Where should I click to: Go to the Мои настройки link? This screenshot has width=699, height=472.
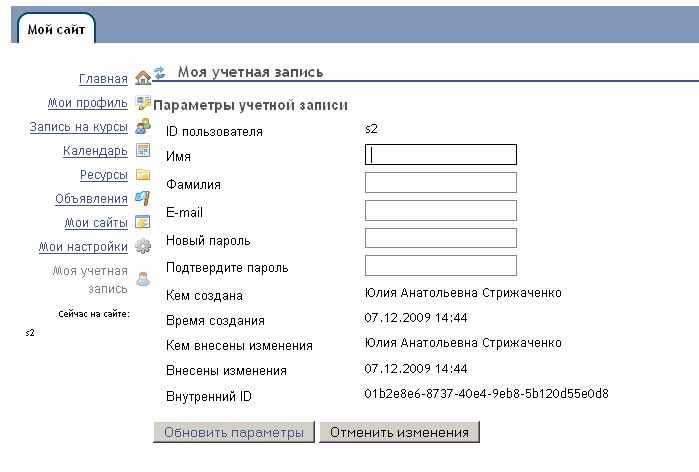tap(83, 247)
